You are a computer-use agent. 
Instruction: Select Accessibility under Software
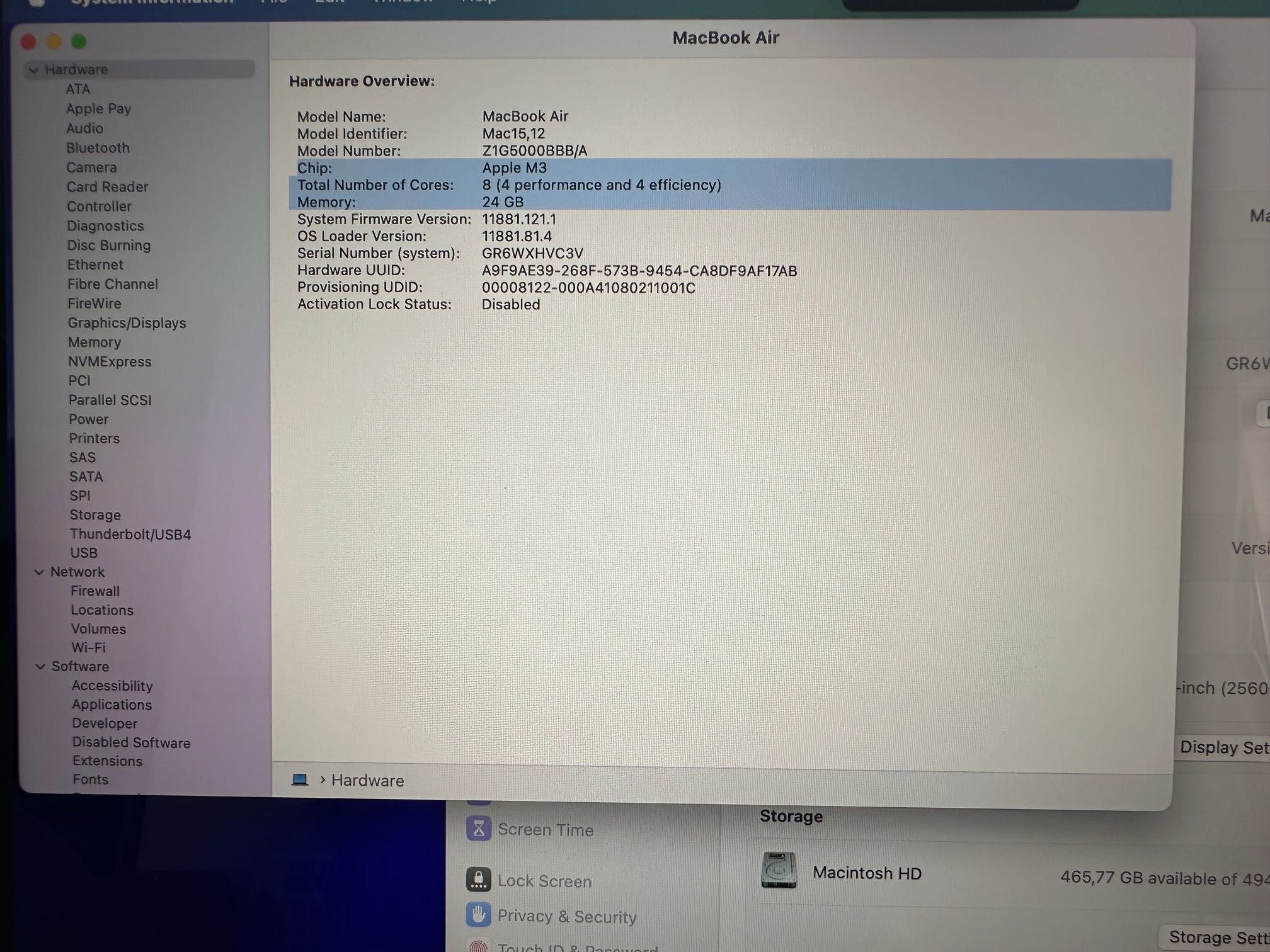(112, 686)
